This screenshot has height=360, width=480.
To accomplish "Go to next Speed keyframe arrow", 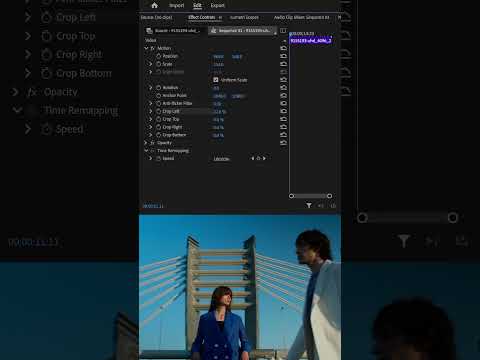I will pos(264,158).
